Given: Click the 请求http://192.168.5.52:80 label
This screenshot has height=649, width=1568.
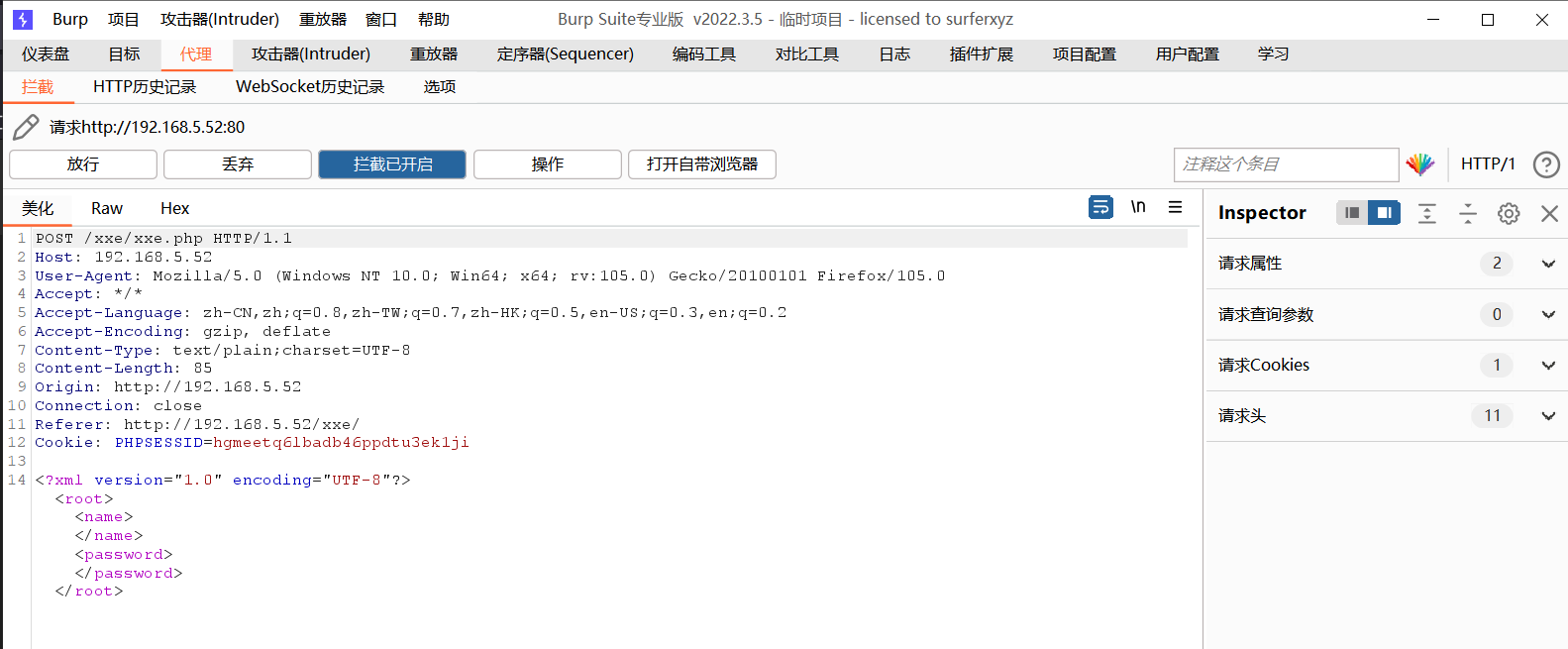Looking at the screenshot, I should [147, 127].
